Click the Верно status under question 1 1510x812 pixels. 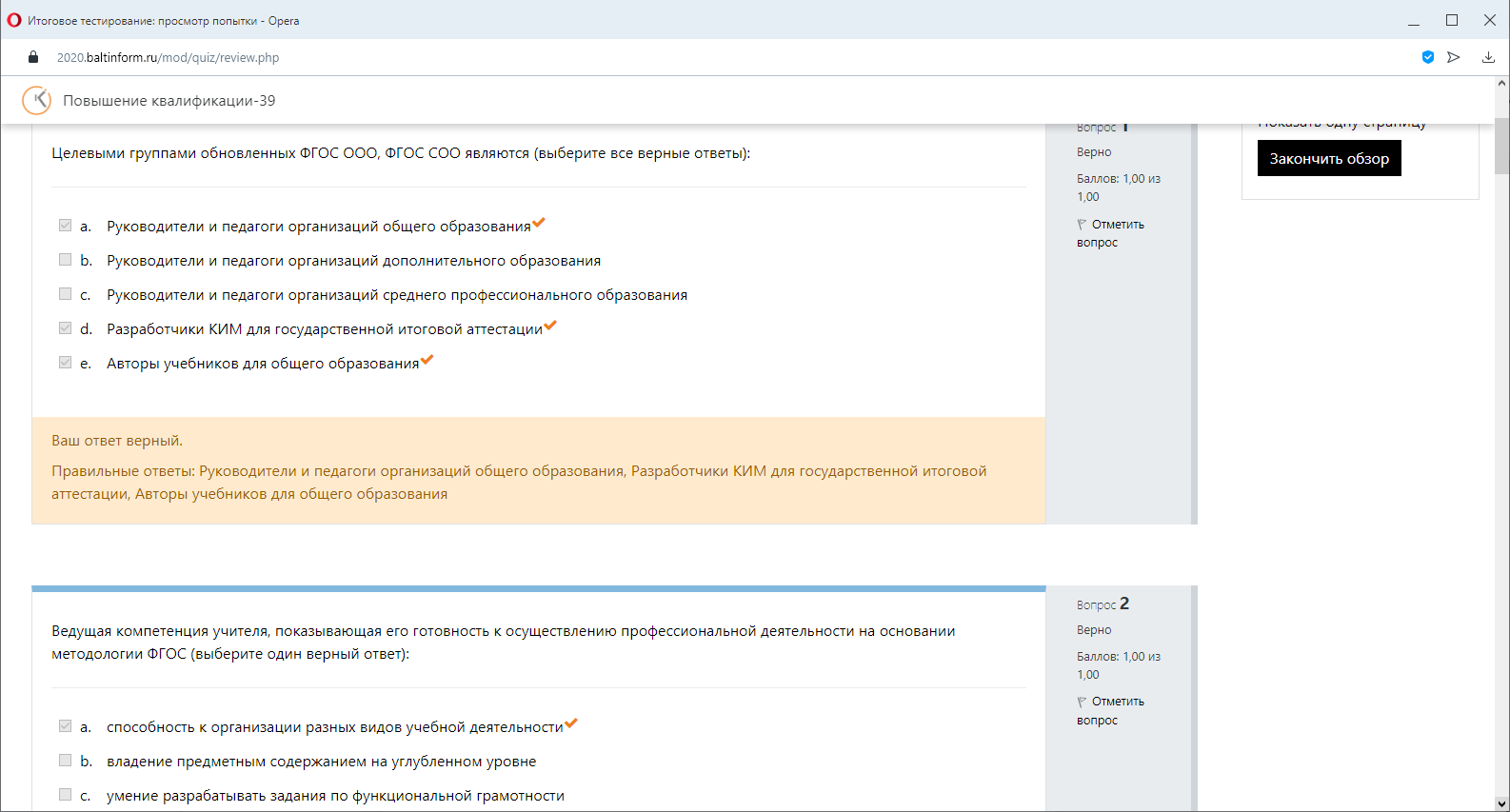1094,152
